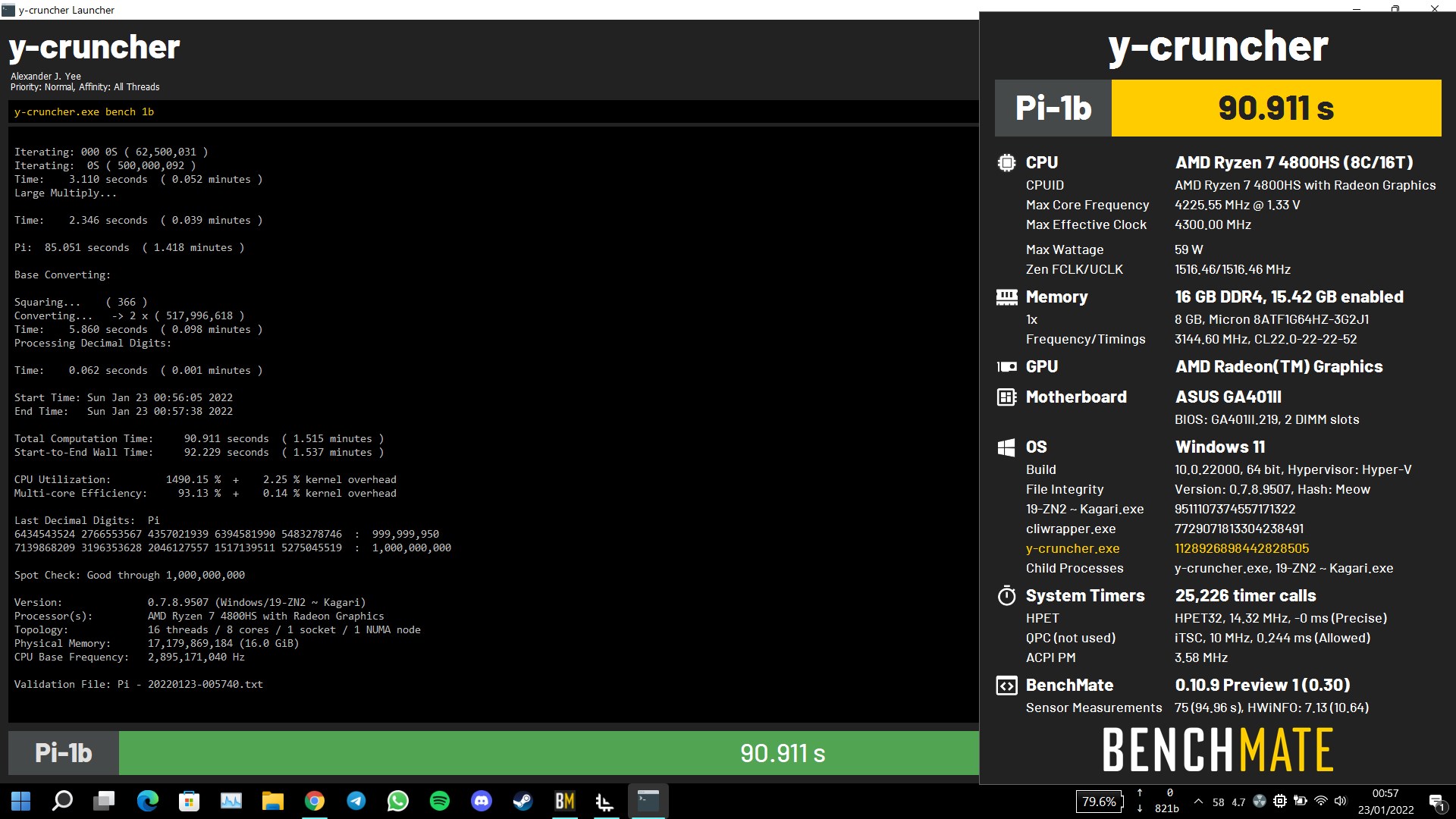Open taskbar Search

pyautogui.click(x=62, y=801)
